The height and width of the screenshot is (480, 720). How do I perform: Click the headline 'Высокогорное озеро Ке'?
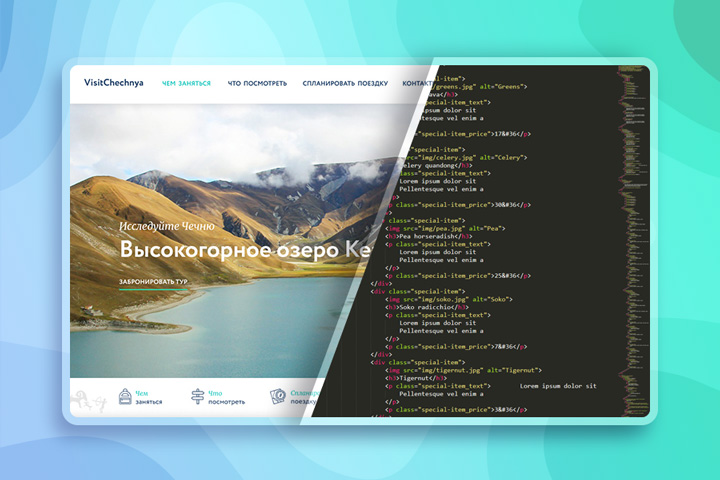click(245, 250)
